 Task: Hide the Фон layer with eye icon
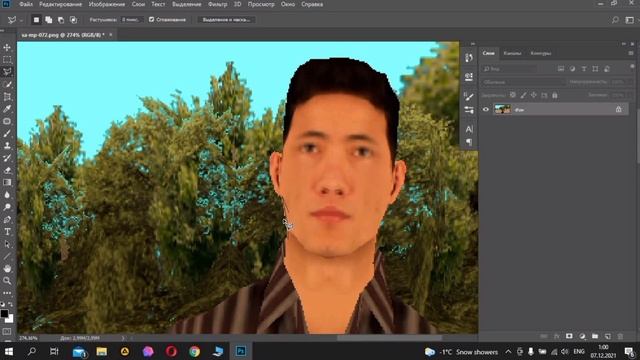486,109
